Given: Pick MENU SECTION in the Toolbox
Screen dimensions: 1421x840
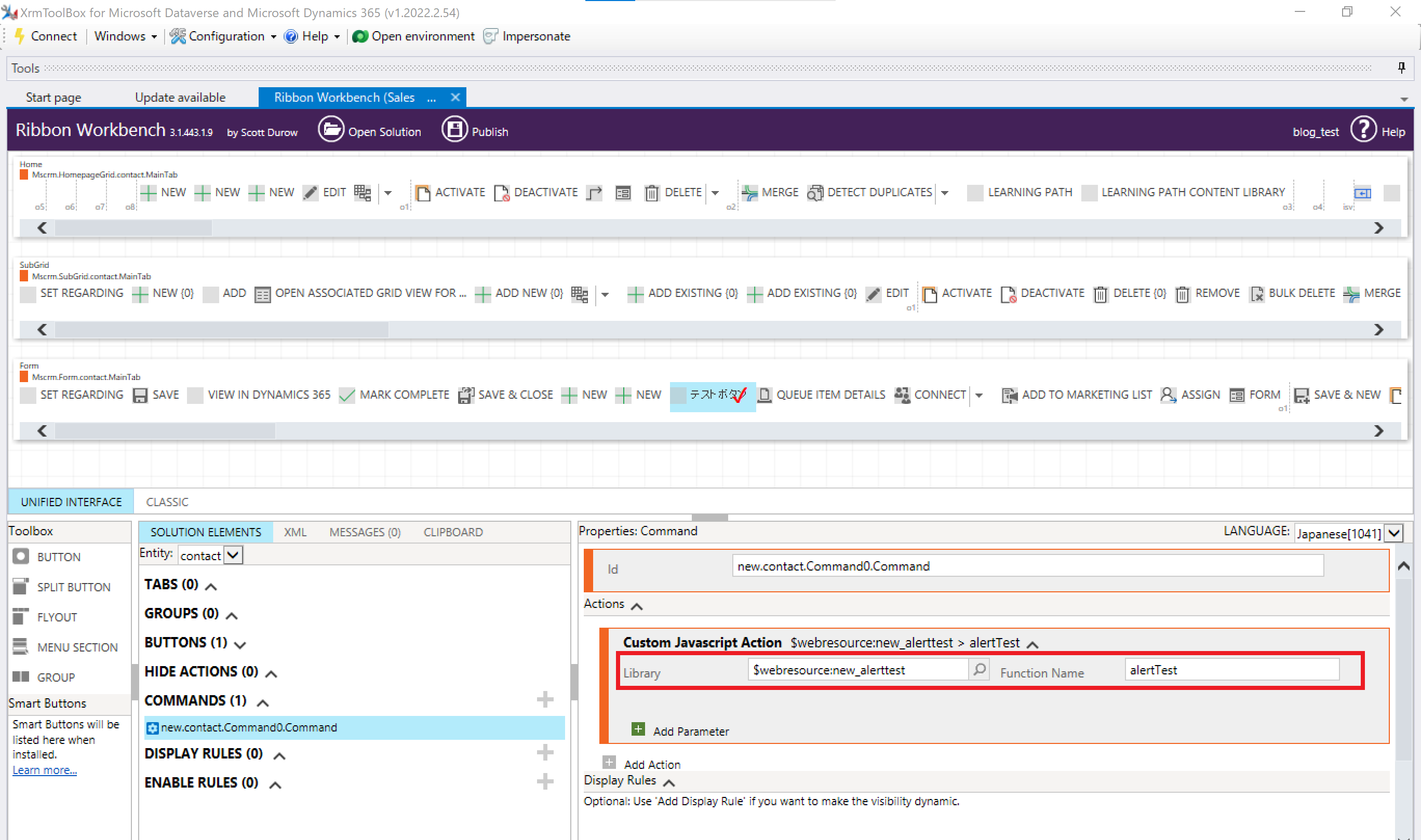Looking at the screenshot, I should pos(65,646).
